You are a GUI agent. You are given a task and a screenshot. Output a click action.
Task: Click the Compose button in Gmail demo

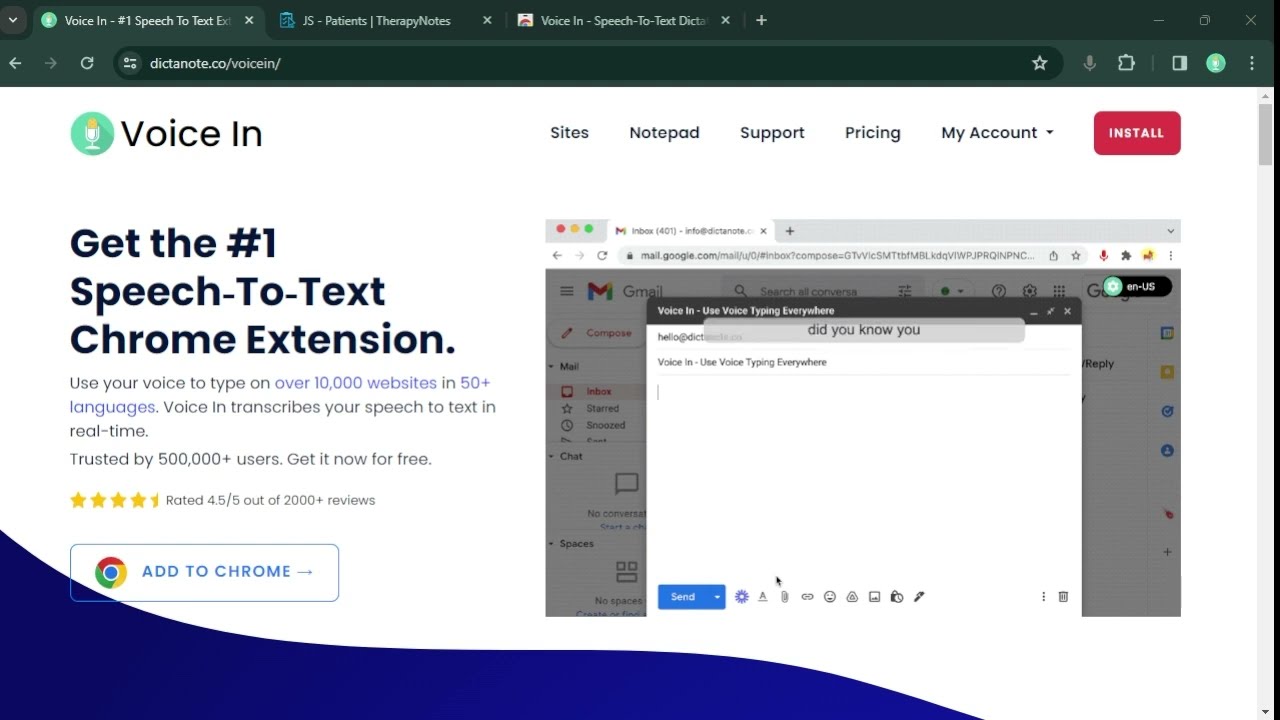(x=596, y=333)
